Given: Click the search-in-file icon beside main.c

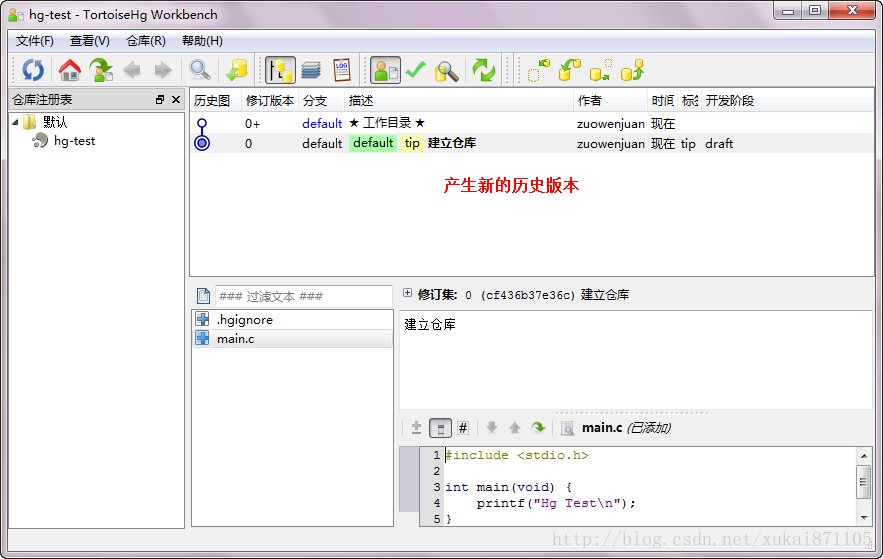Looking at the screenshot, I should [x=568, y=428].
